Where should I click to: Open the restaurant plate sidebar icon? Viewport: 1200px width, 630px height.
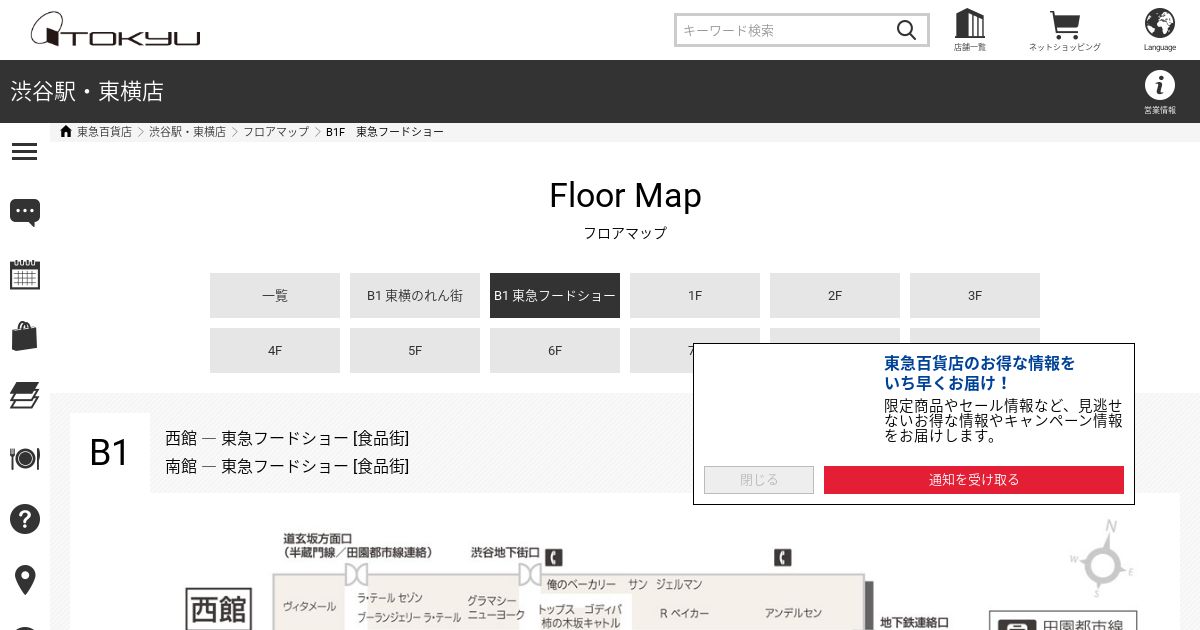coord(25,458)
